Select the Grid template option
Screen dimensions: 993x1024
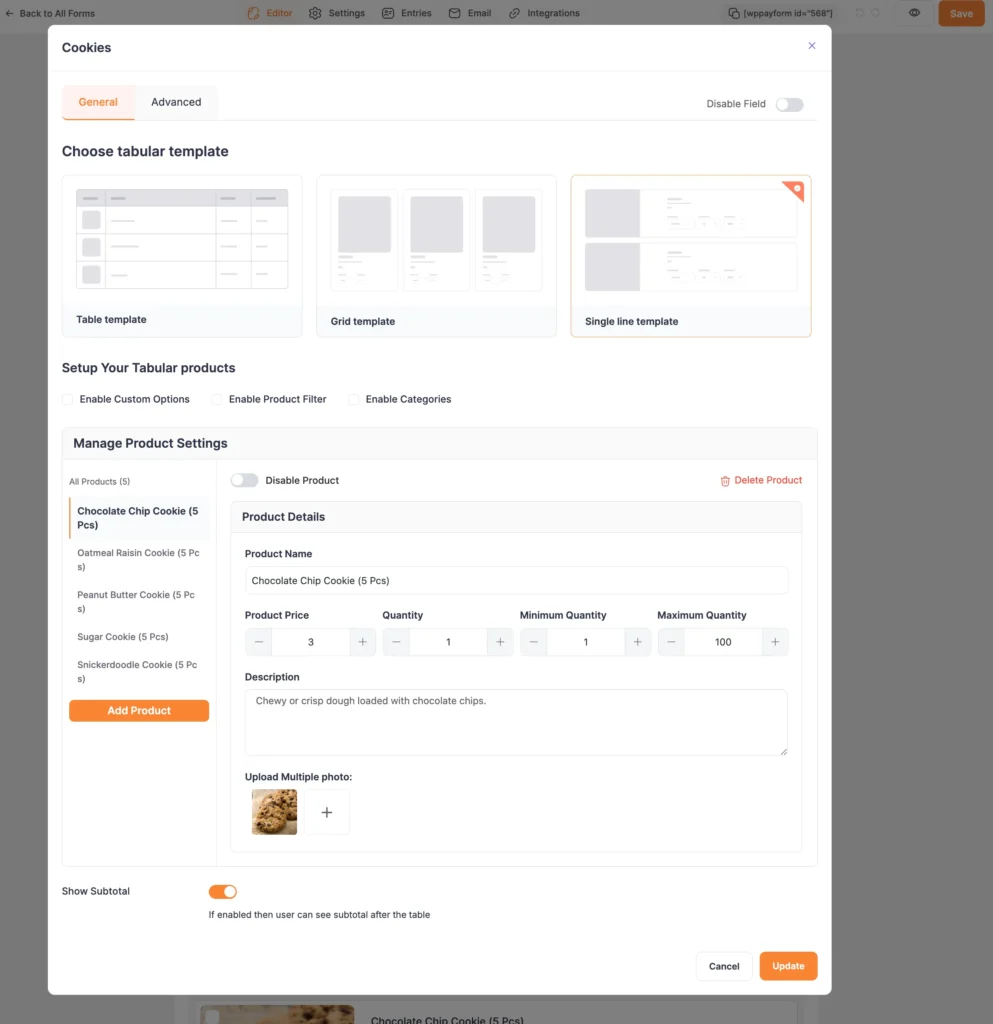[x=436, y=250]
